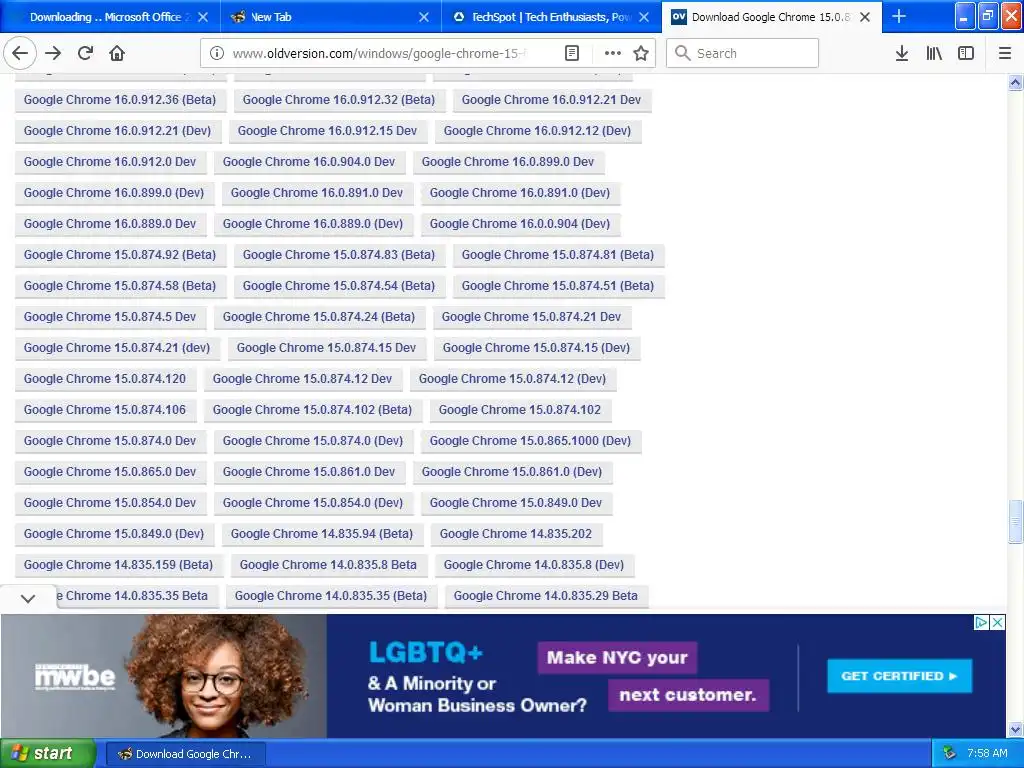This screenshot has height=768, width=1024.
Task: Open Google Chrome 15.0.849.0 Dev link
Action: point(516,503)
